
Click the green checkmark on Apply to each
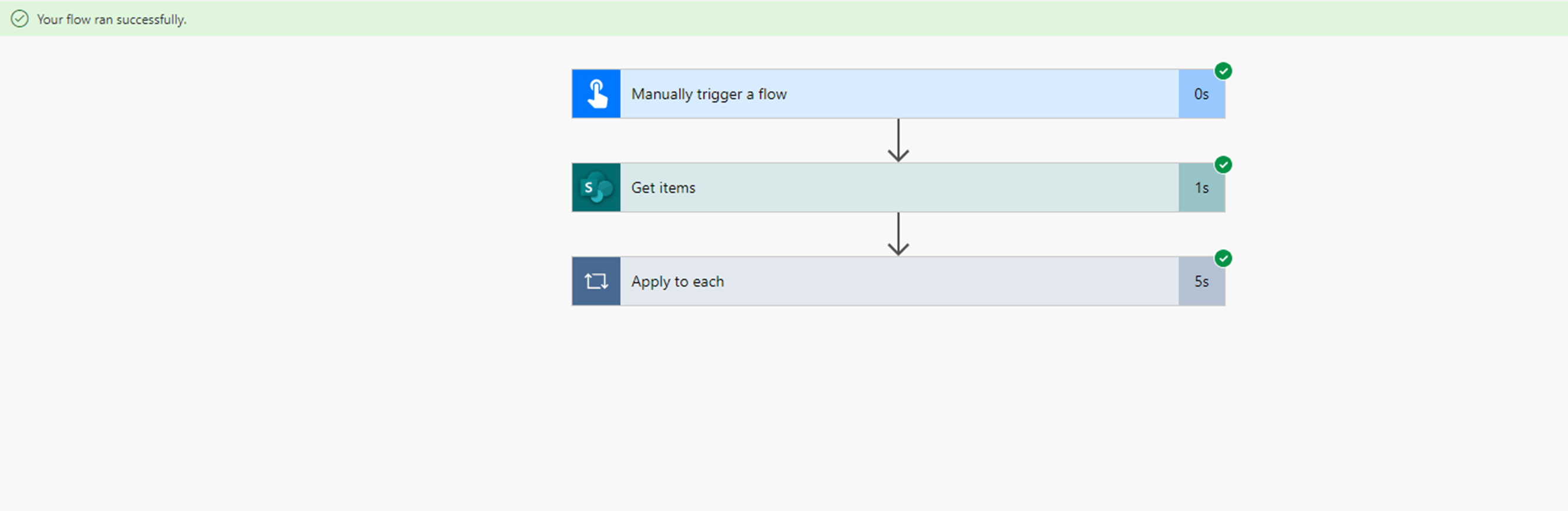click(x=1223, y=258)
